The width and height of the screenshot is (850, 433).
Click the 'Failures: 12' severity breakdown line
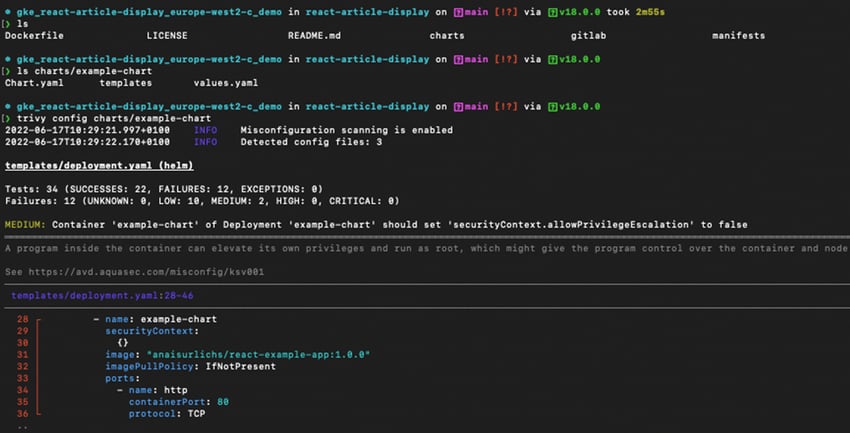pyautogui.click(x=202, y=201)
